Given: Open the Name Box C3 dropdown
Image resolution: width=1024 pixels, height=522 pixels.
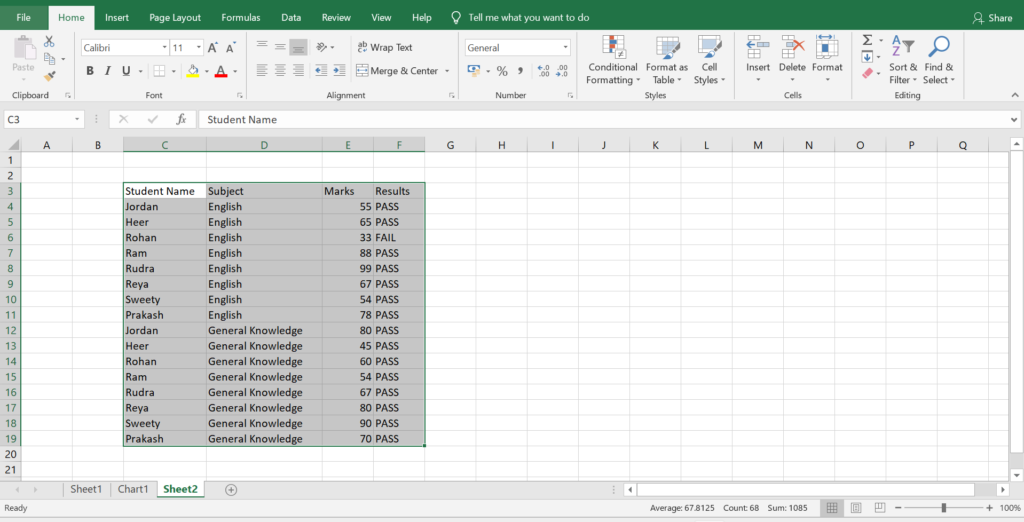Looking at the screenshot, I should (77, 120).
